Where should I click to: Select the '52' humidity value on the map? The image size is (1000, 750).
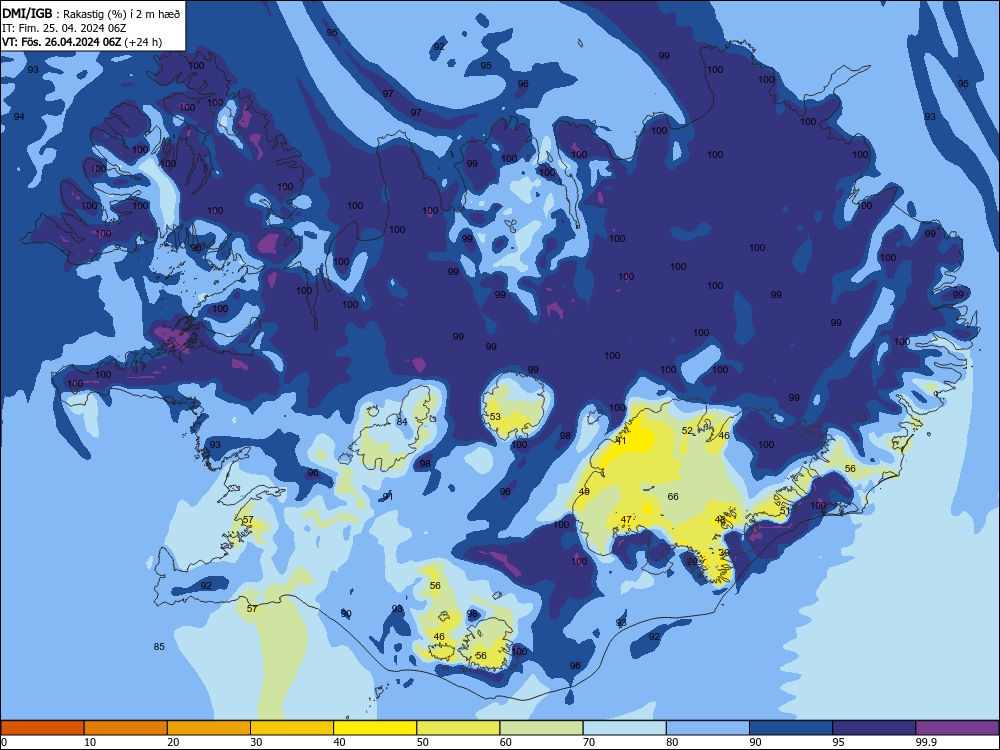(x=687, y=430)
